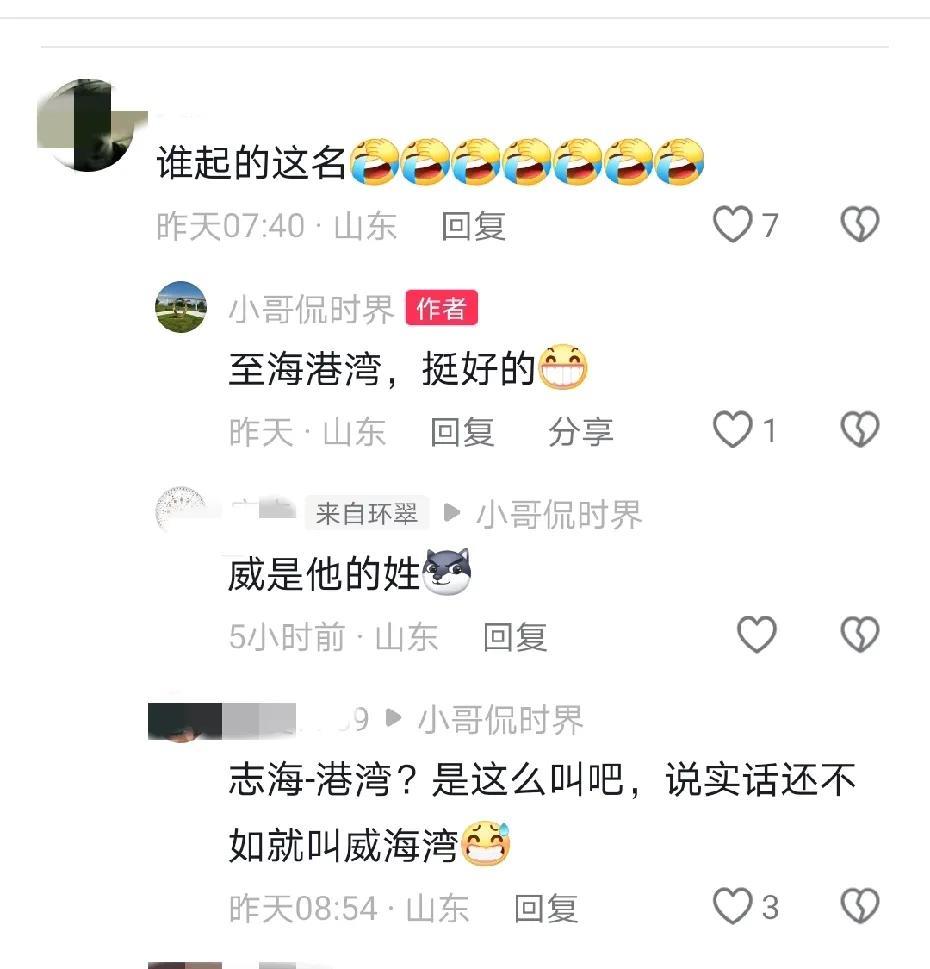The height and width of the screenshot is (969, 930).
Task: Open 小哥侃时界 mention in the 志海-港湾 reply header
Action: click(x=501, y=720)
